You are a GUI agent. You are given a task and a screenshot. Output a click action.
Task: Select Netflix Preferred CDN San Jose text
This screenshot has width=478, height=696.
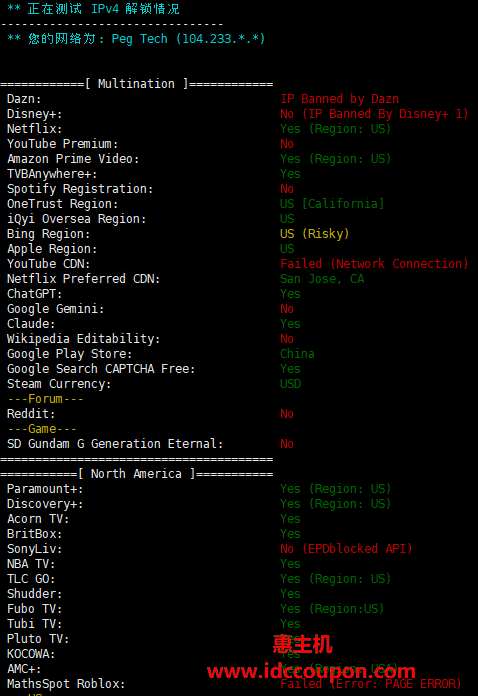(x=322, y=279)
